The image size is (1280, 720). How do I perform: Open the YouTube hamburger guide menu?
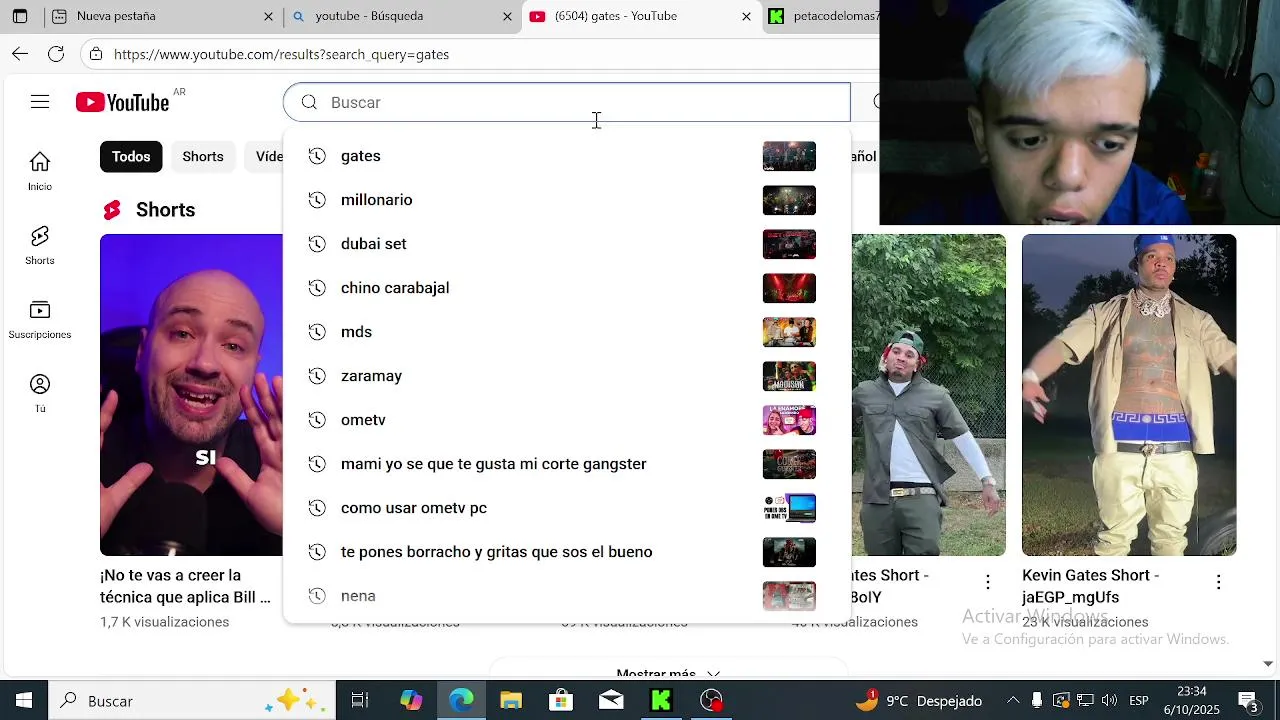coord(40,102)
